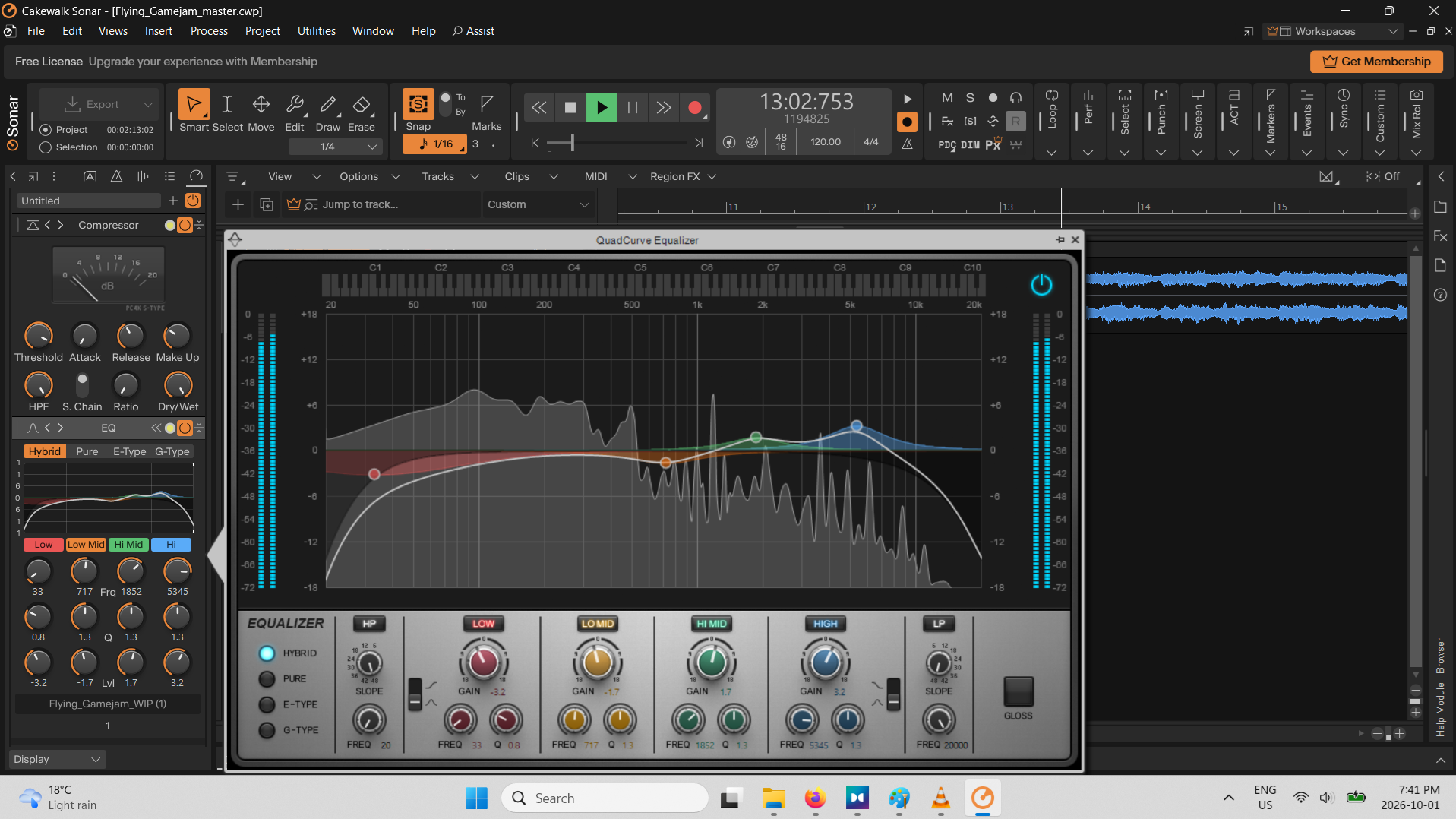Open the Export dropdown arrow
1456x819 pixels.
coord(148,104)
